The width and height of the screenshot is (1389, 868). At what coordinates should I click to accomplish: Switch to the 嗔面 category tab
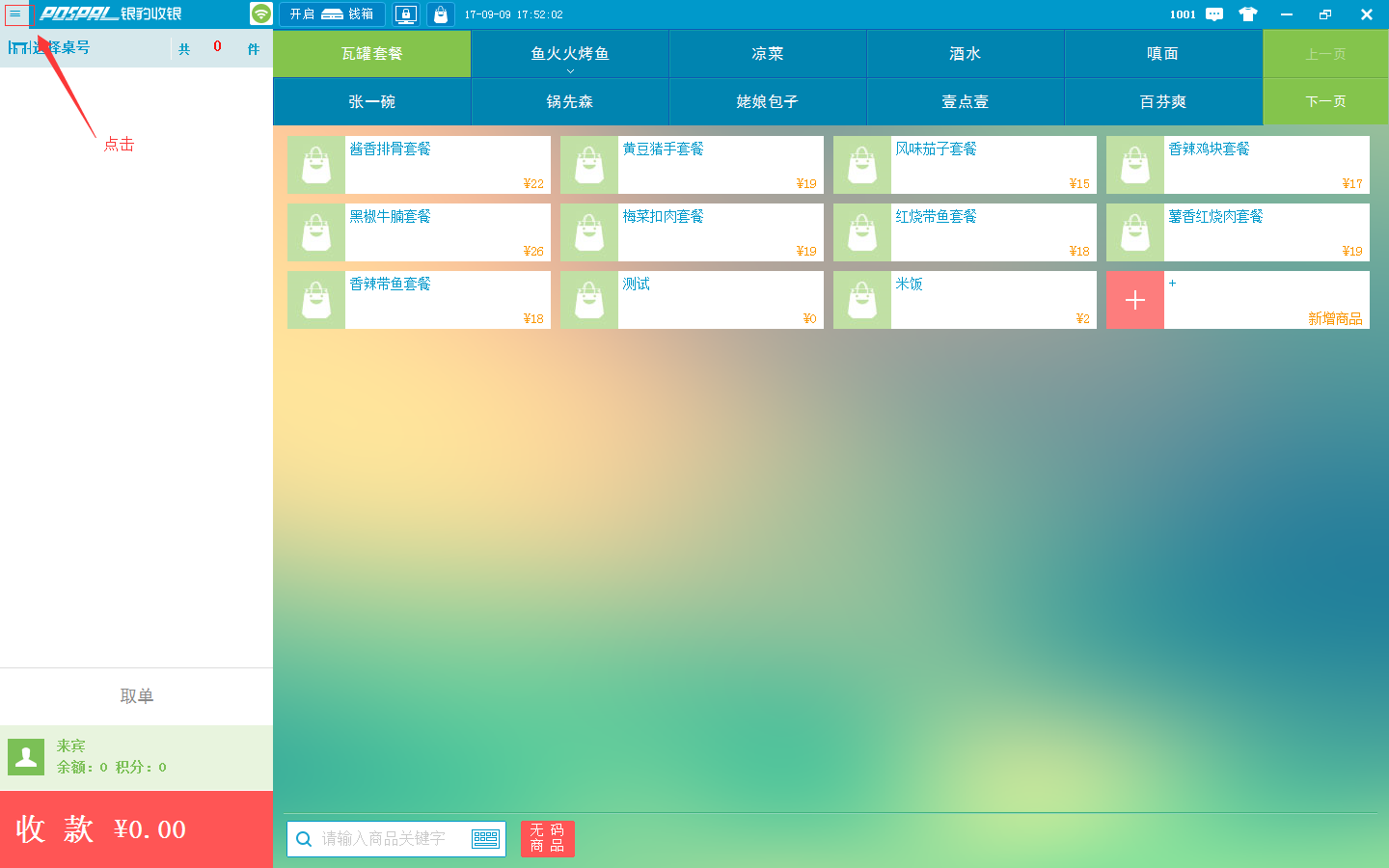pyautogui.click(x=1163, y=54)
